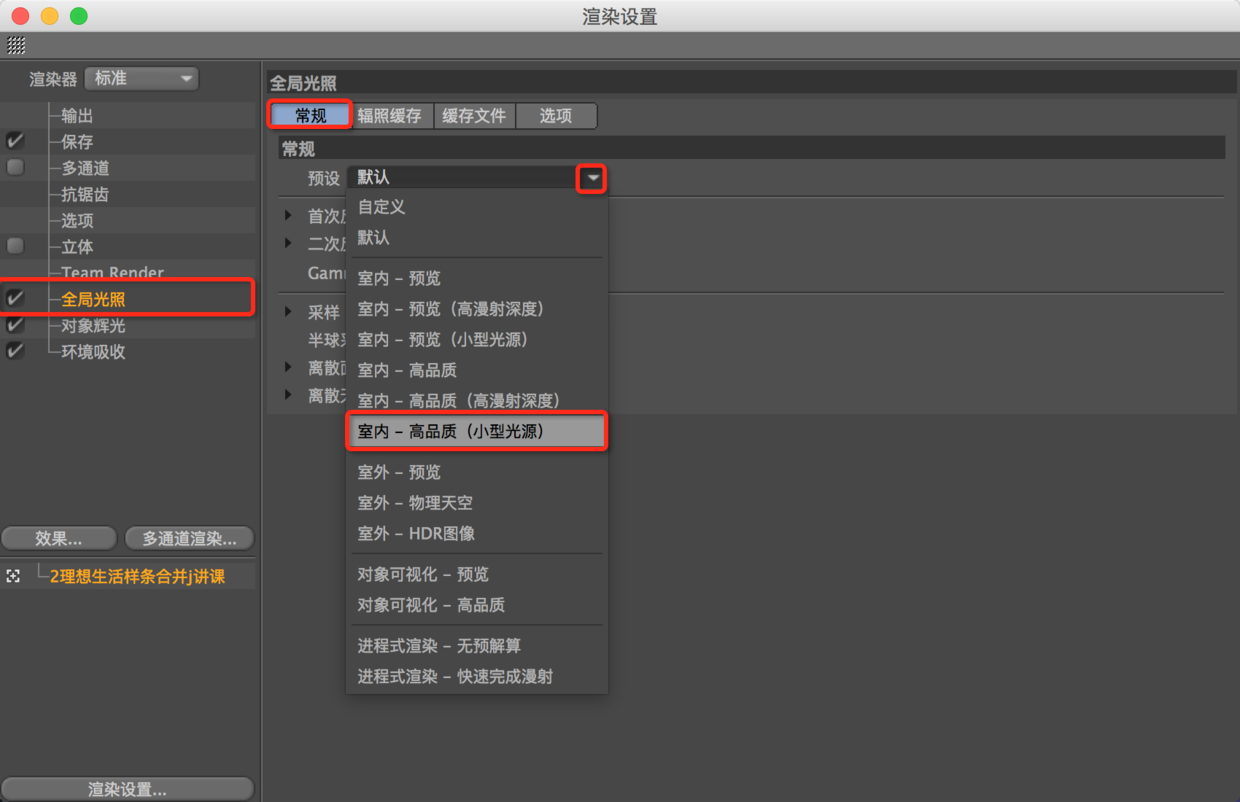Open the 缓存文件 tab
This screenshot has width=1240, height=802.
(x=474, y=116)
